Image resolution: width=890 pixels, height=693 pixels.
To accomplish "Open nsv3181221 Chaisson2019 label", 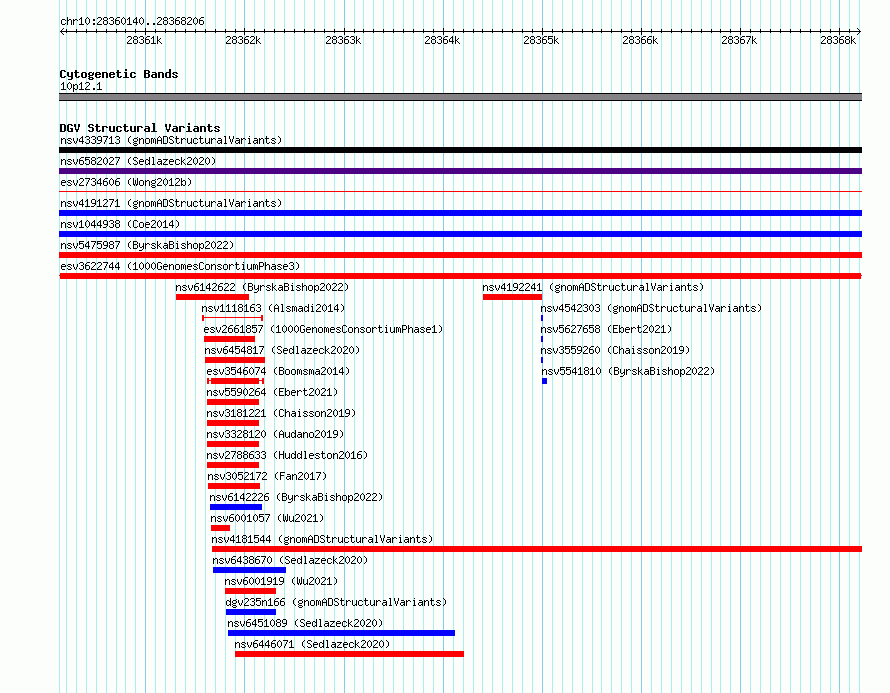I will pyautogui.click(x=281, y=413).
